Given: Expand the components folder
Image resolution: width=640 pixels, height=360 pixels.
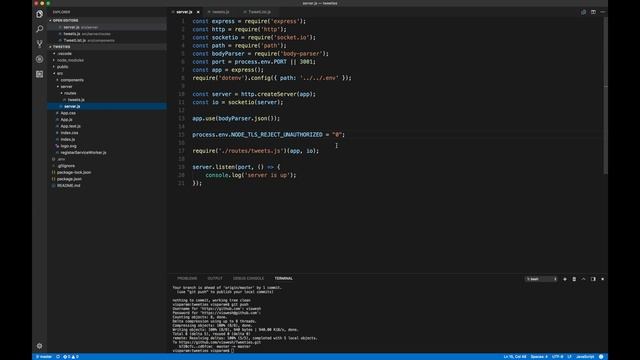Looking at the screenshot, I should click(x=72, y=80).
